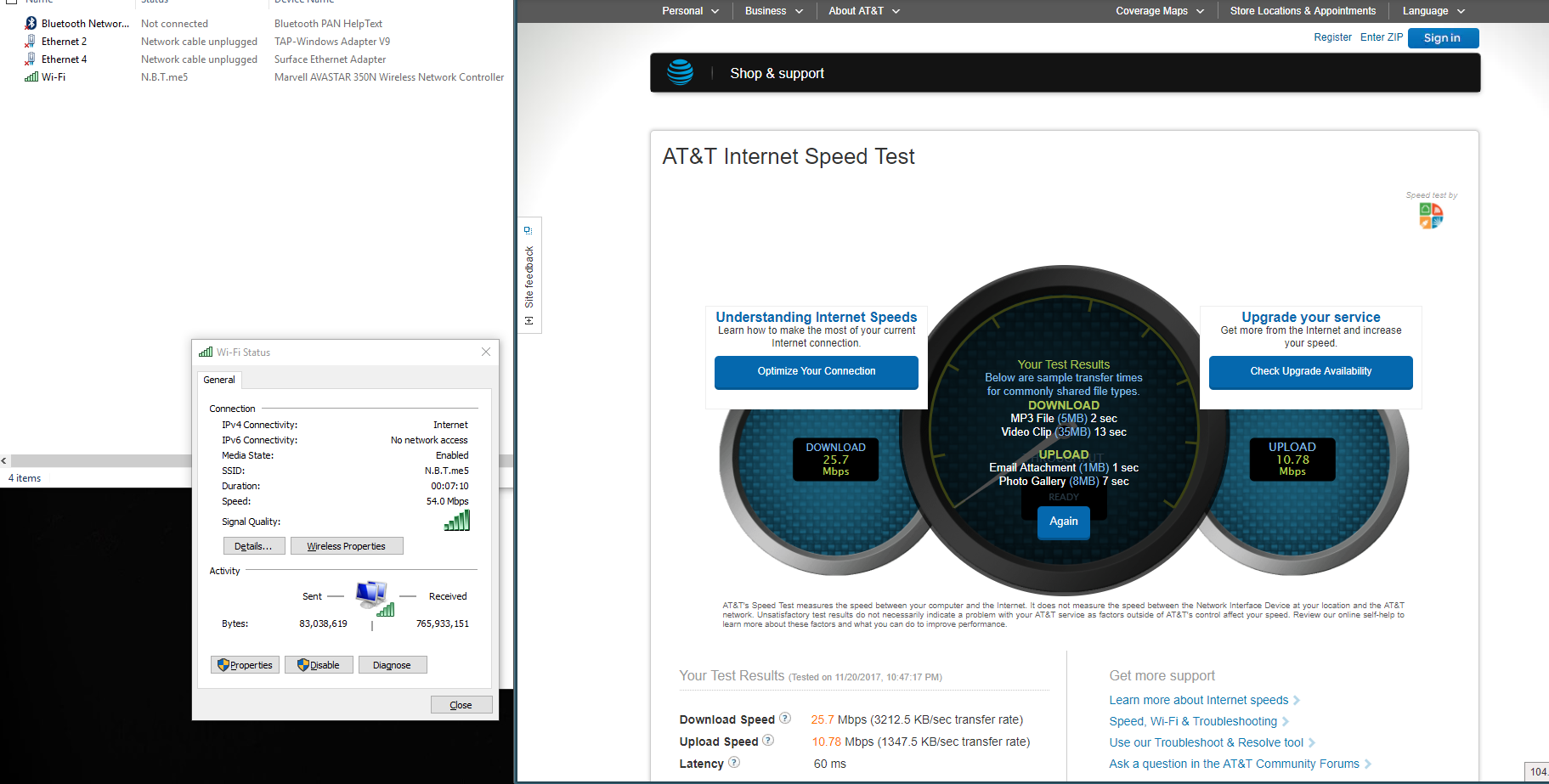Open the Language dropdown
This screenshot has width=1549, height=784.
1433,11
